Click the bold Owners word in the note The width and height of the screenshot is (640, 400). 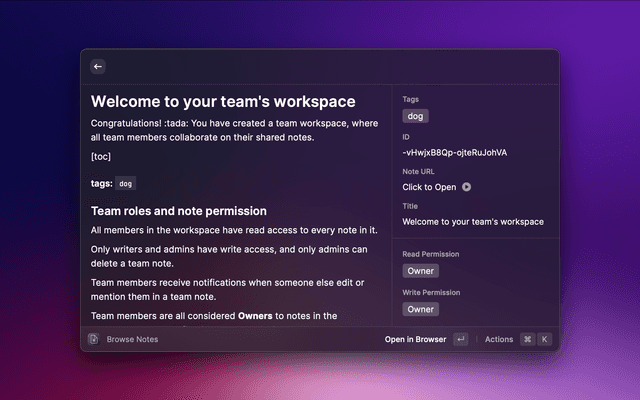260,316
